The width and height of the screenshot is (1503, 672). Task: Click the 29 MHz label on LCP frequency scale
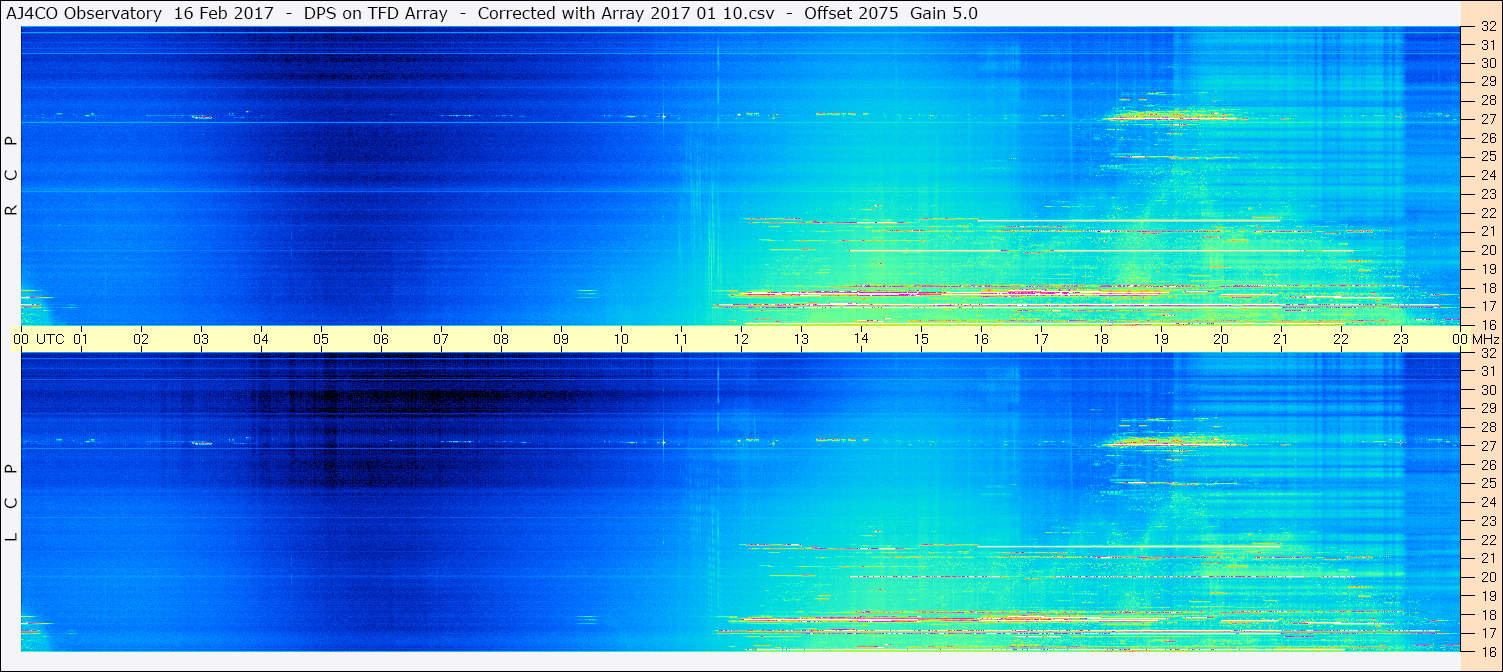tap(1488, 409)
